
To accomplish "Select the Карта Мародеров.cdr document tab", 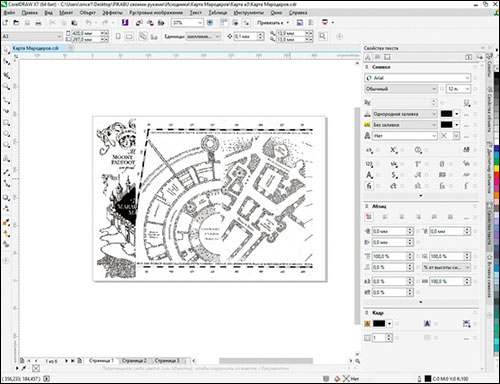I will pyautogui.click(x=36, y=48).
